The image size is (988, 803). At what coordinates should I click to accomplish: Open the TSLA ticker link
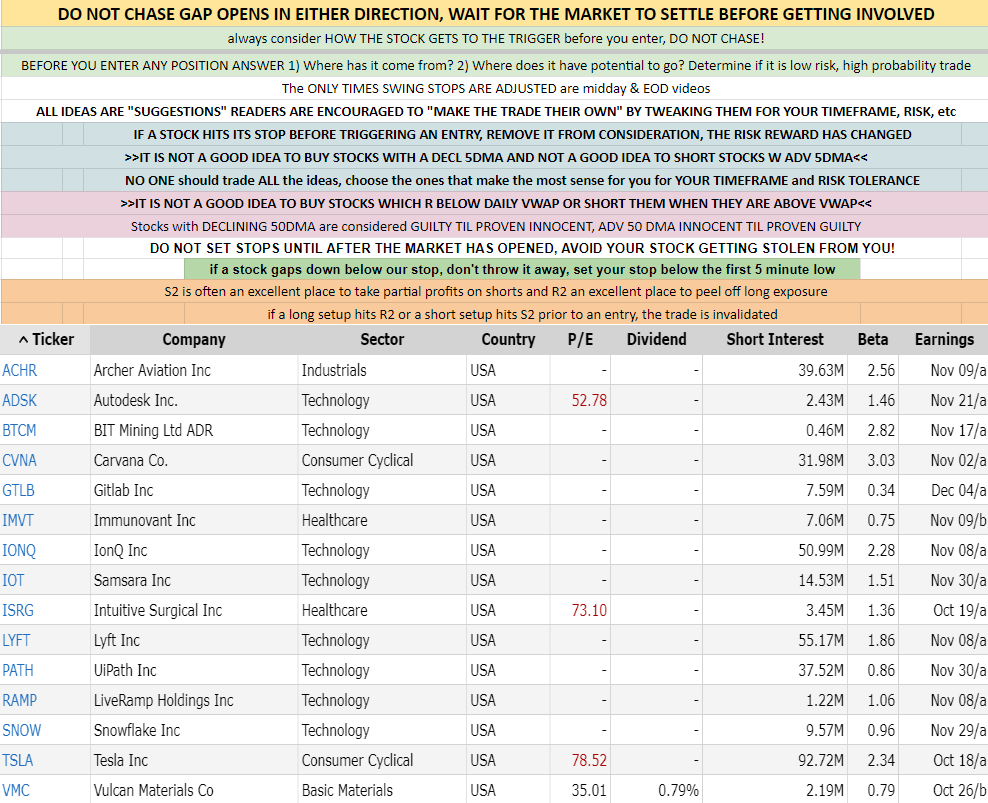18,760
